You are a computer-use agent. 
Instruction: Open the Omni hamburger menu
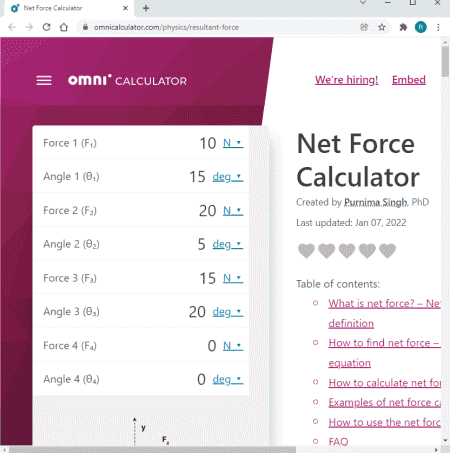(x=44, y=80)
